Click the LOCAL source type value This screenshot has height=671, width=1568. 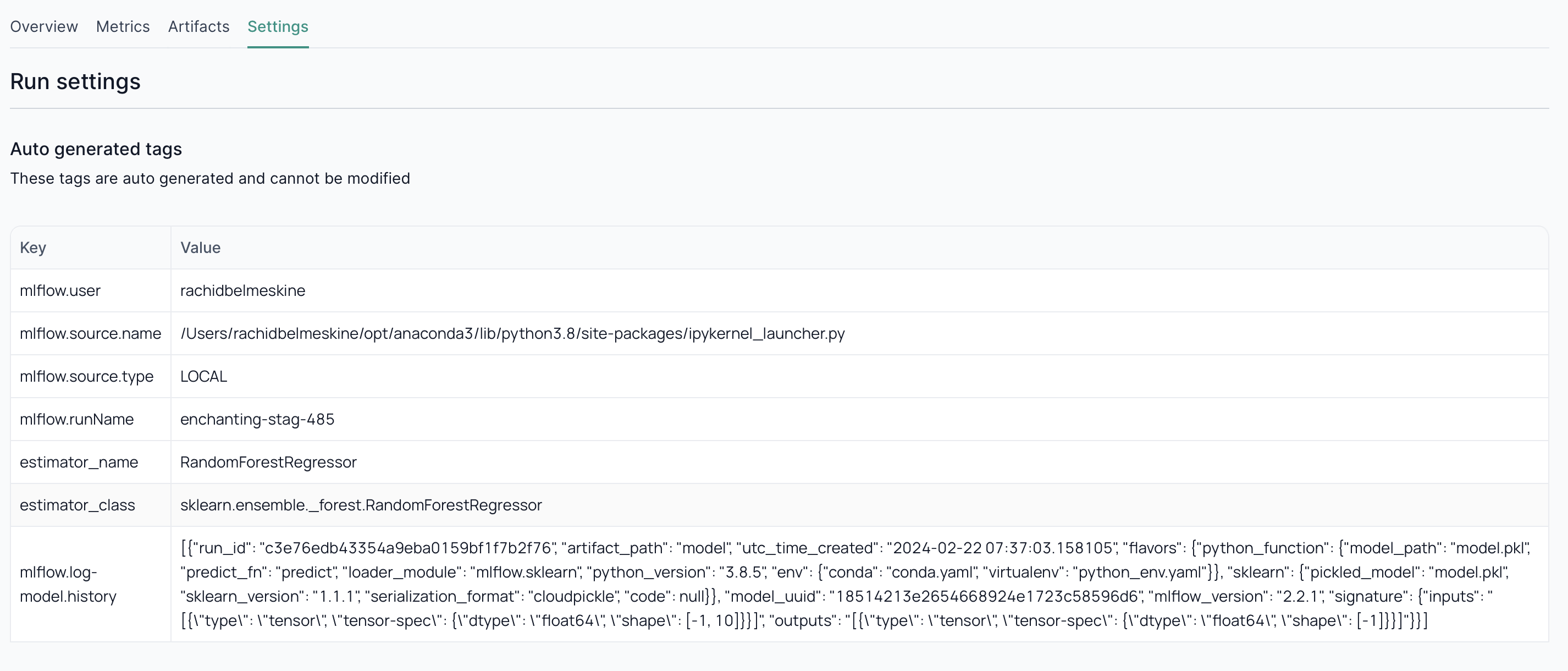tap(203, 376)
